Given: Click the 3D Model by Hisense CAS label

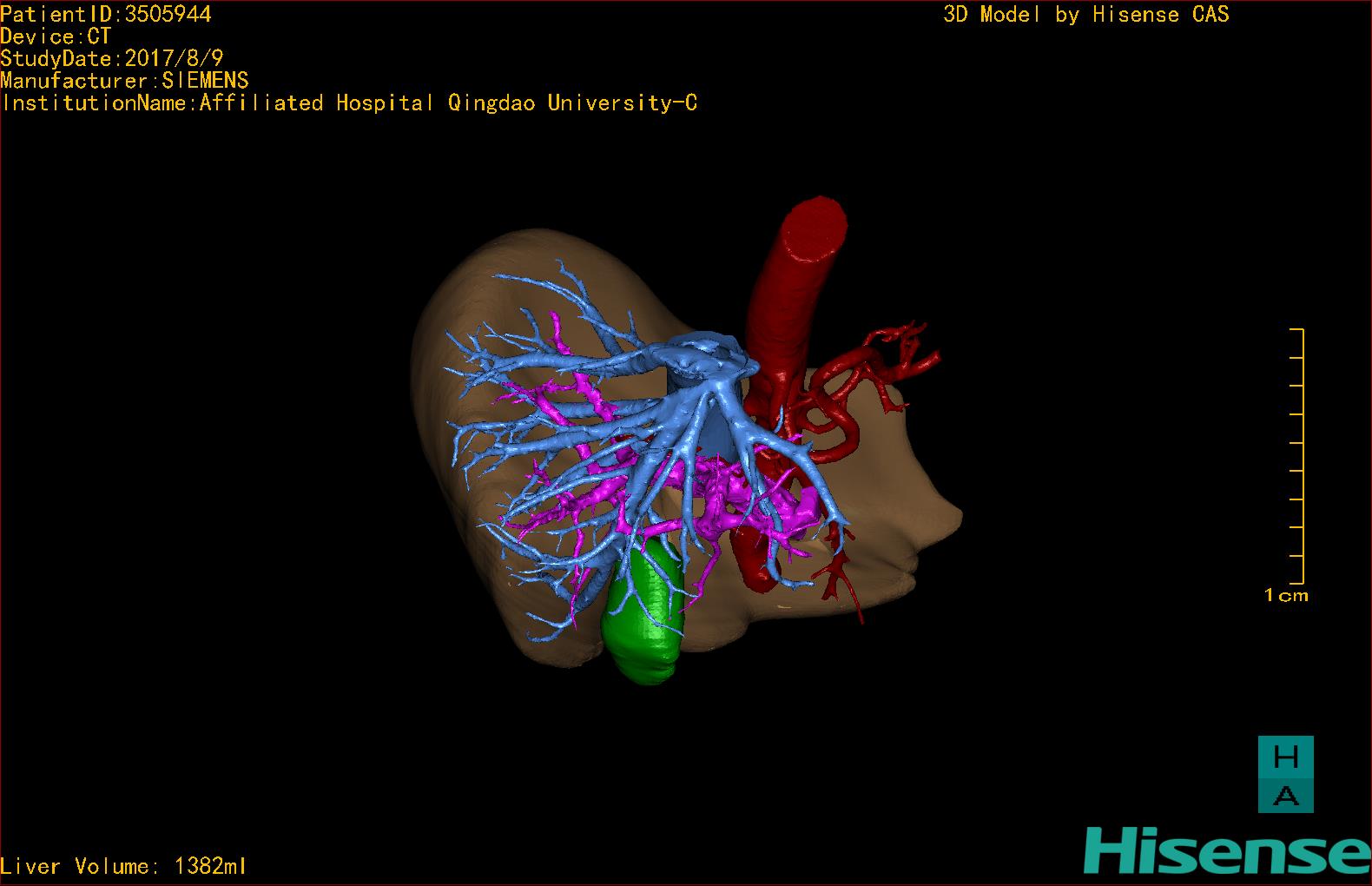Looking at the screenshot, I should 1086,15.
